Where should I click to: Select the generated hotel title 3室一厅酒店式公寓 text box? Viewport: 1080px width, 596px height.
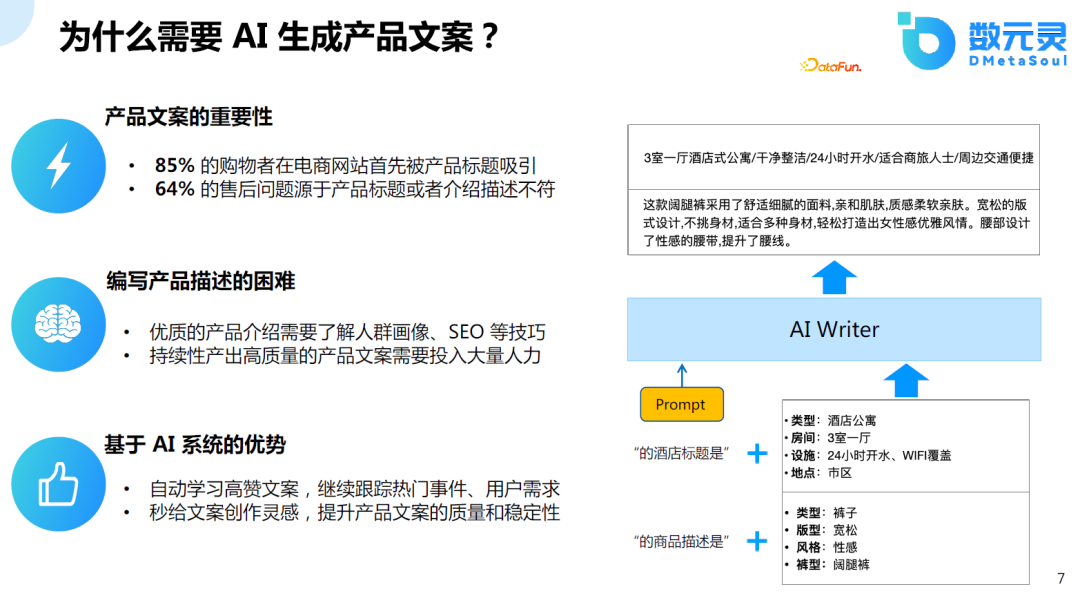click(837, 157)
